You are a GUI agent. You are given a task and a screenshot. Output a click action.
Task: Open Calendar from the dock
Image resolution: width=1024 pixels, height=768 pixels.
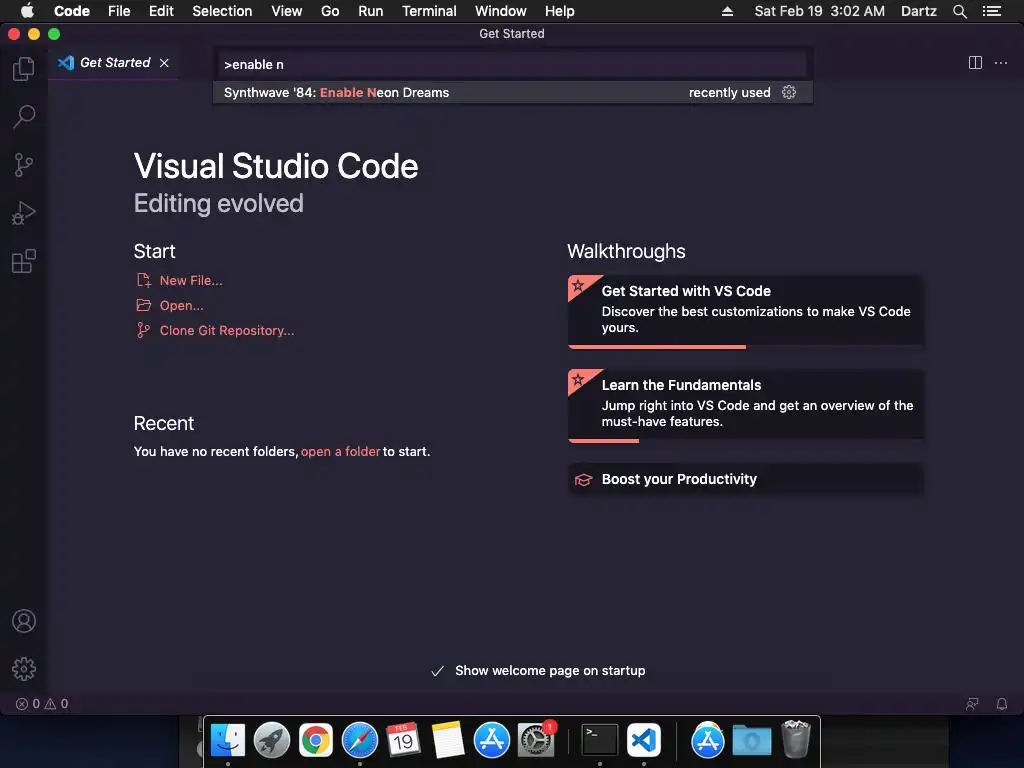tap(403, 741)
